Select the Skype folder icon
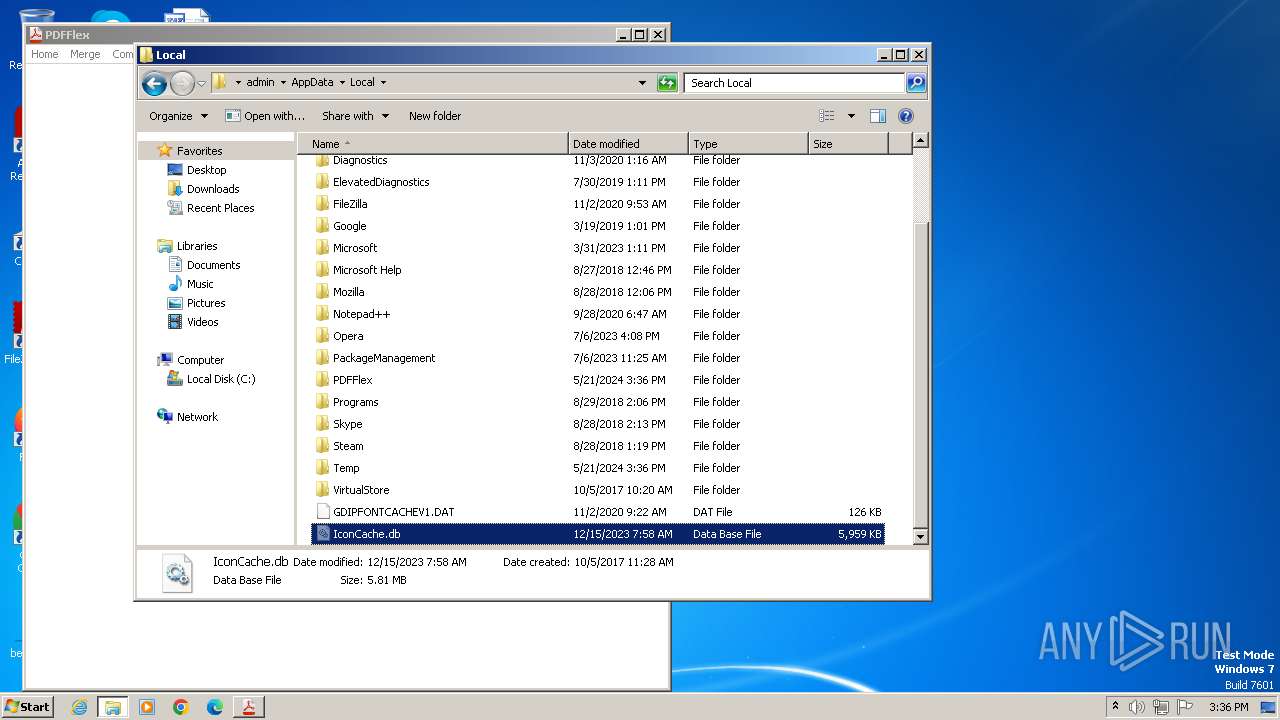The image size is (1280, 720). coord(323,424)
